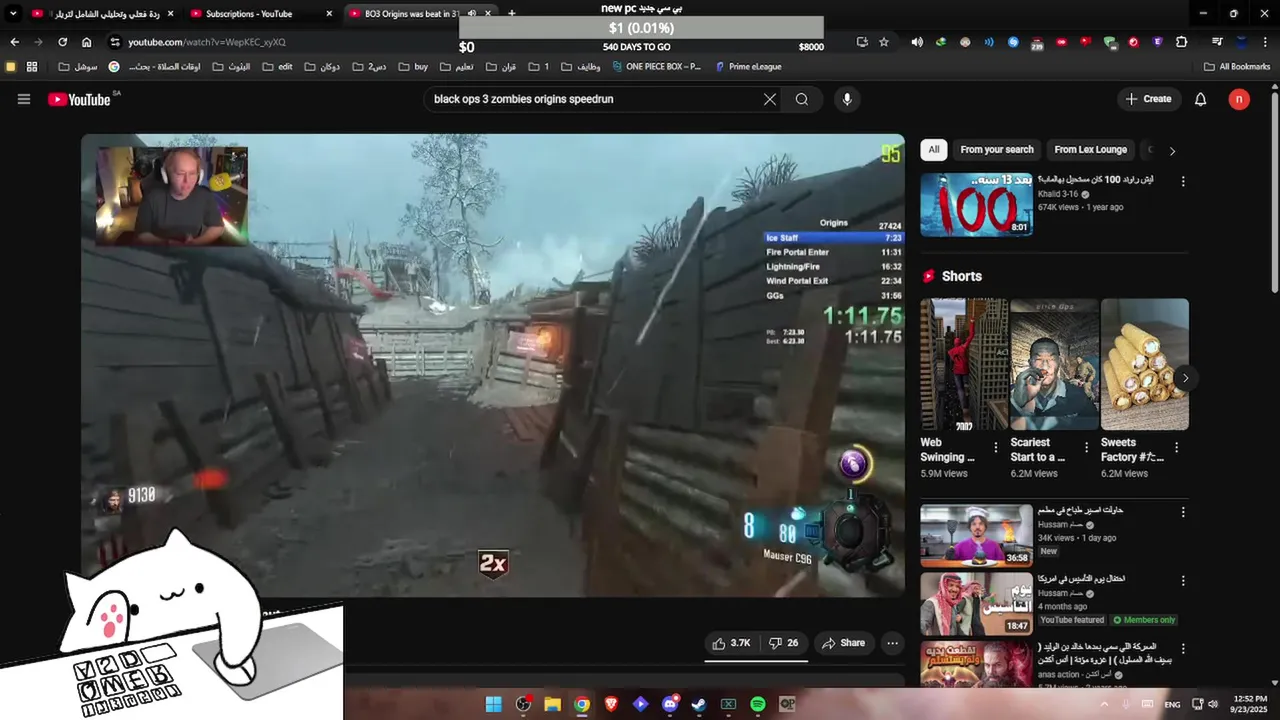Screen dimensions: 1280x720
Task: Open the taskbar clock showing 12:52 PM
Action: pyautogui.click(x=1250, y=704)
